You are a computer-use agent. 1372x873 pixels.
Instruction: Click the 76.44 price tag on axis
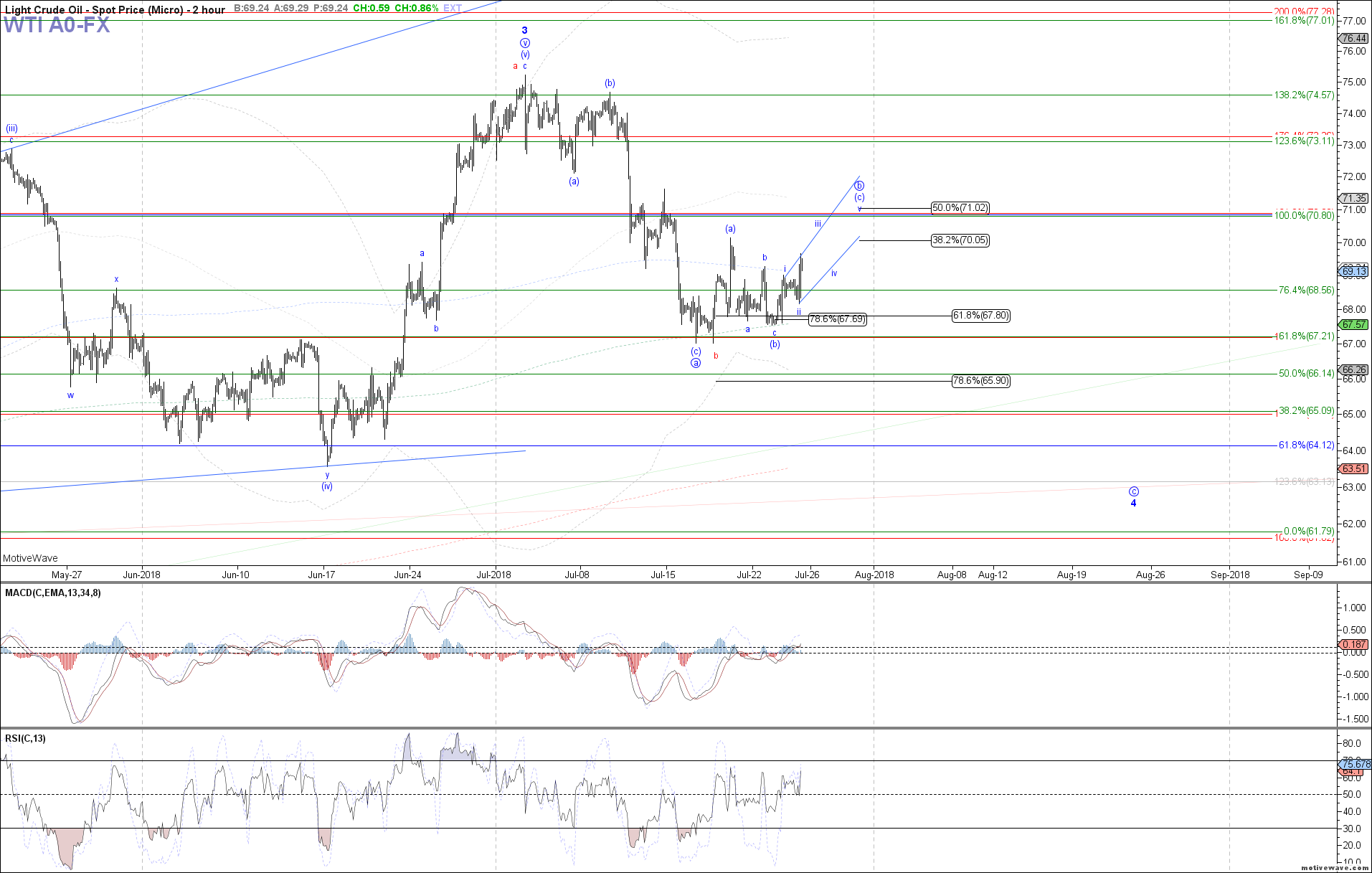[1353, 38]
